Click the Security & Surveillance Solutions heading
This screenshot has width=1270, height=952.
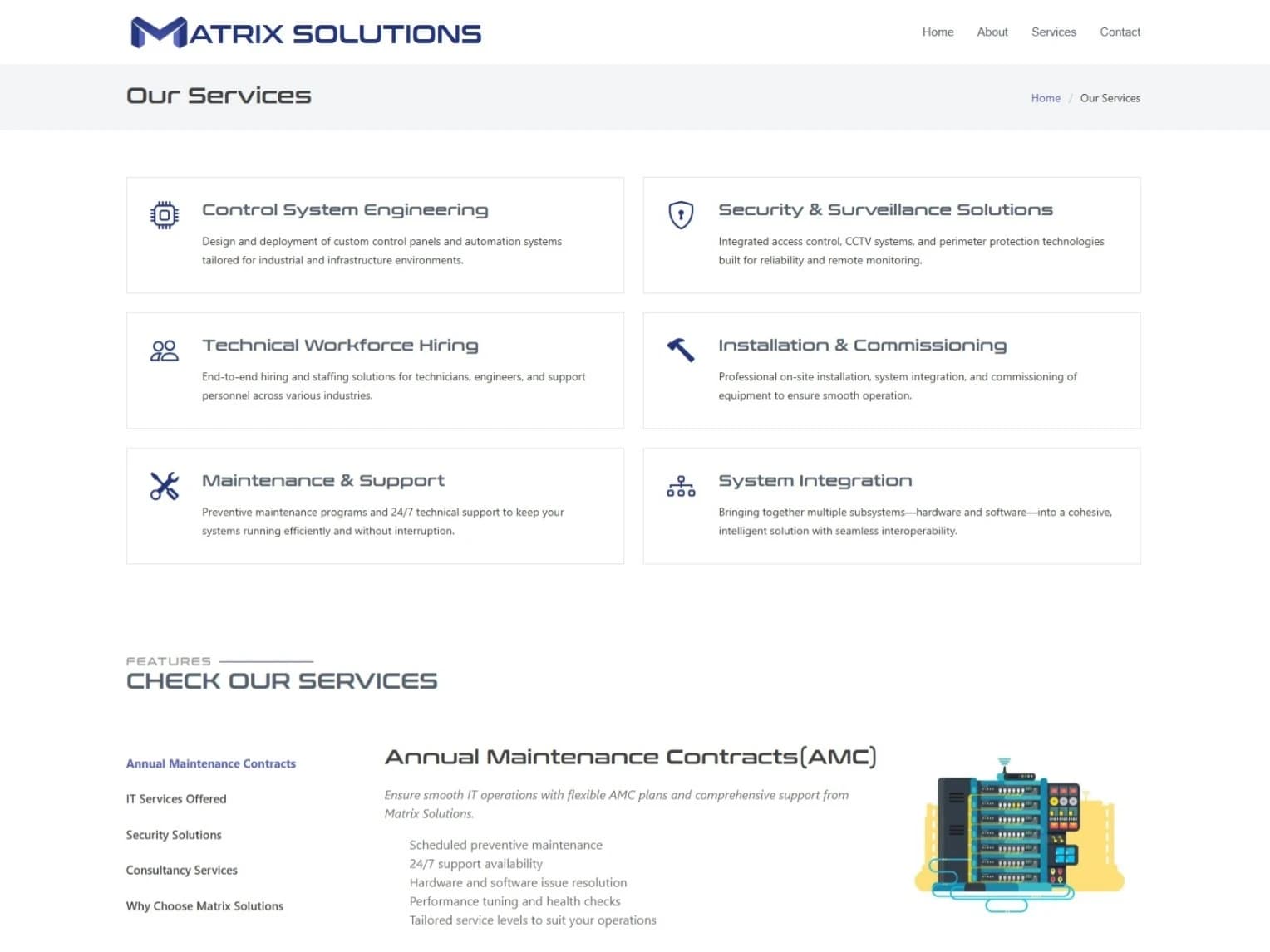(885, 210)
